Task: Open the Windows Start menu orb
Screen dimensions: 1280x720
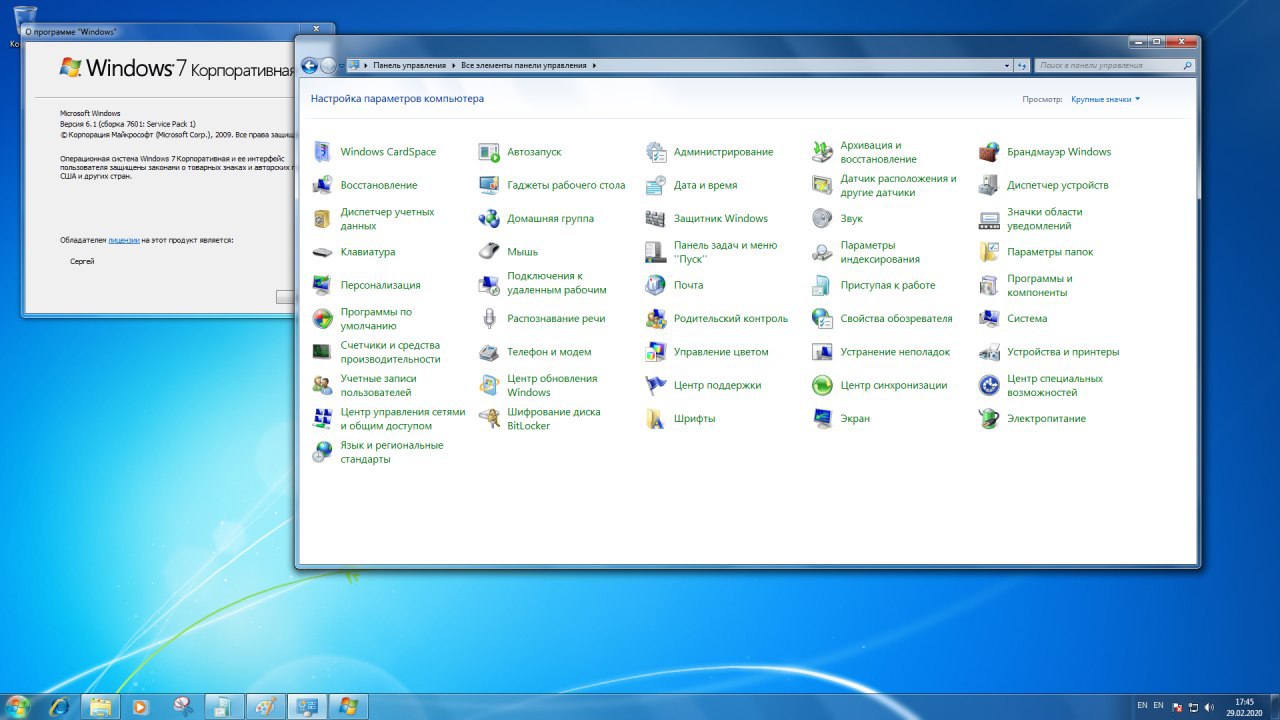Action: (18, 706)
